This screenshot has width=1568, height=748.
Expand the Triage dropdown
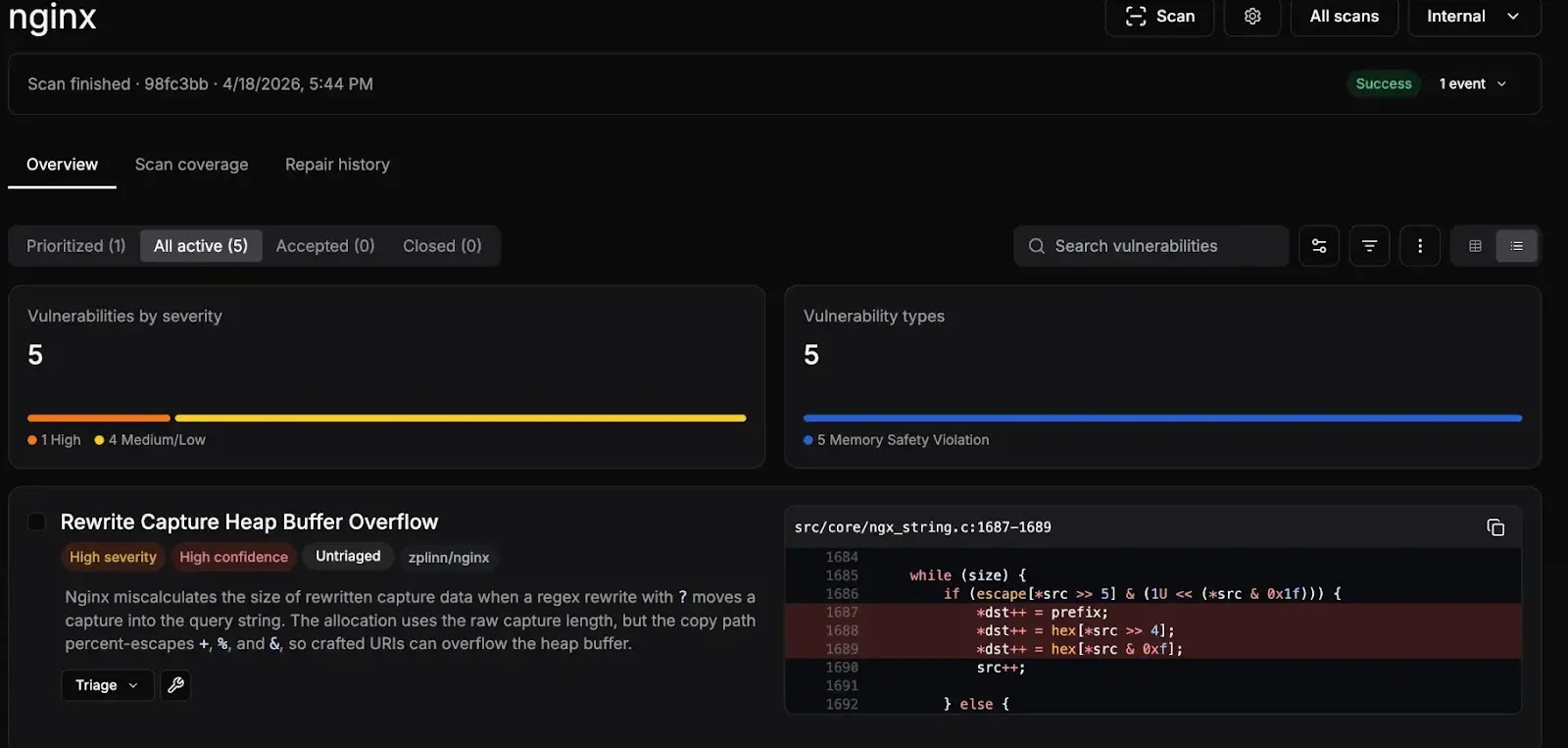tap(107, 685)
